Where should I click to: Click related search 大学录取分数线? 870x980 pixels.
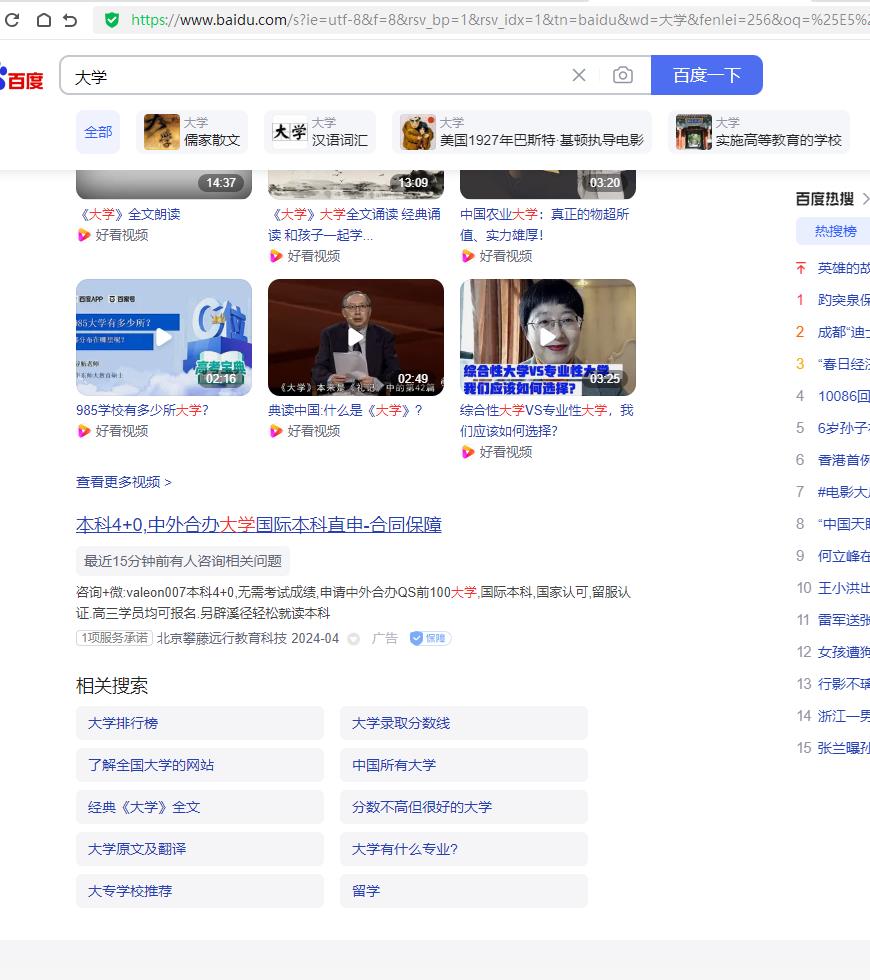click(464, 723)
